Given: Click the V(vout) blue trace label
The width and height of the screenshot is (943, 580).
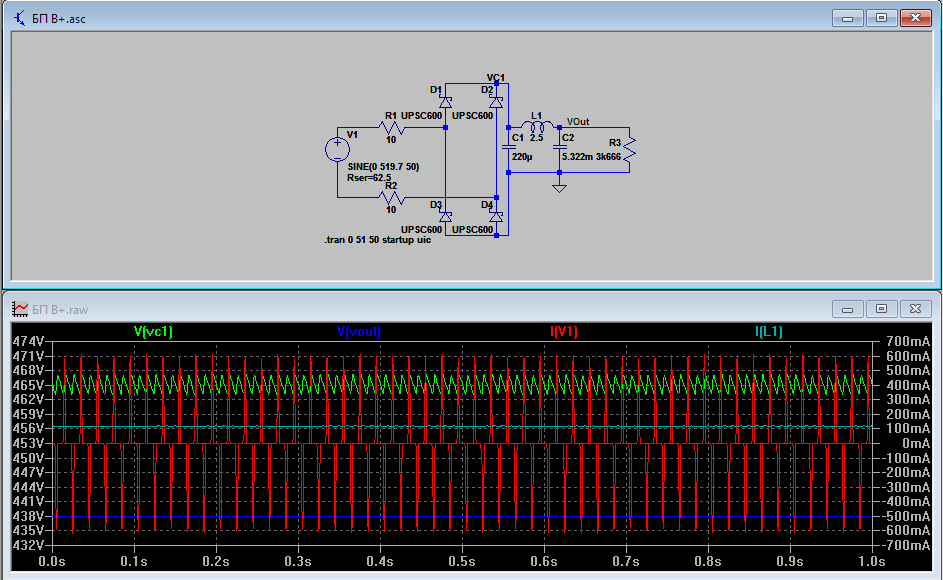Looking at the screenshot, I should (358, 331).
